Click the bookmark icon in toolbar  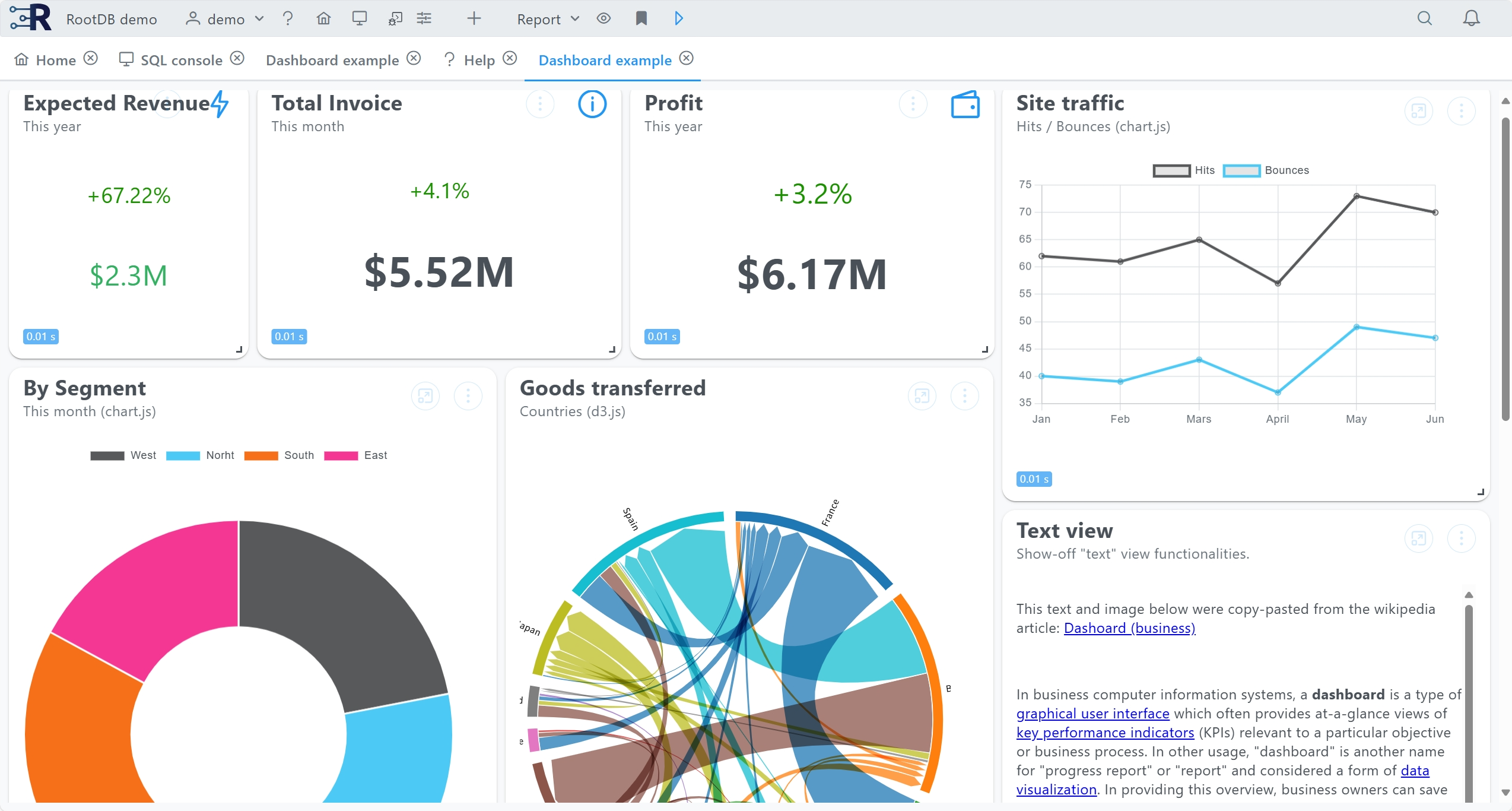tap(641, 18)
